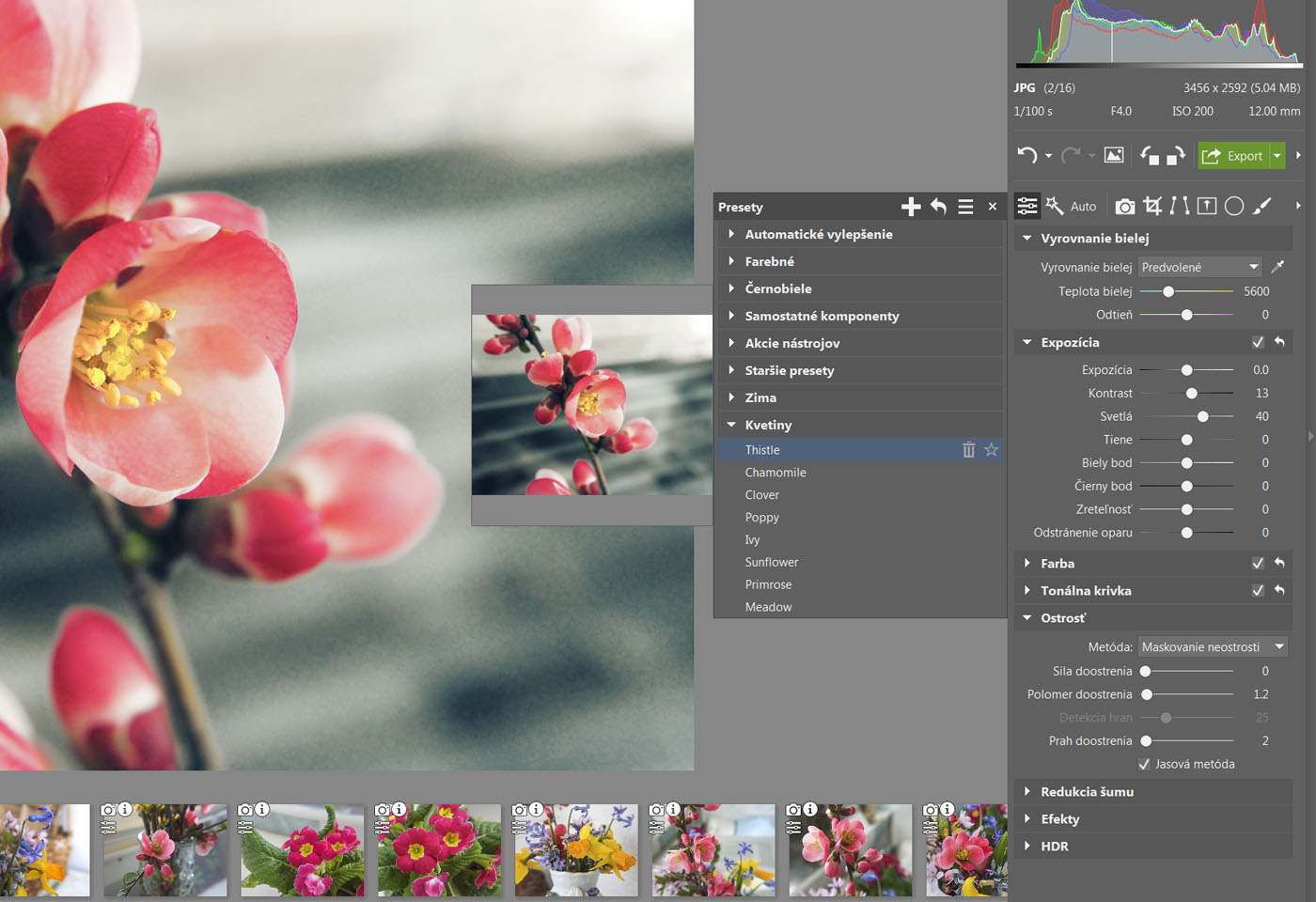1316x902 pixels.
Task: Reset the Tonálna krivka section
Action: point(1279,590)
